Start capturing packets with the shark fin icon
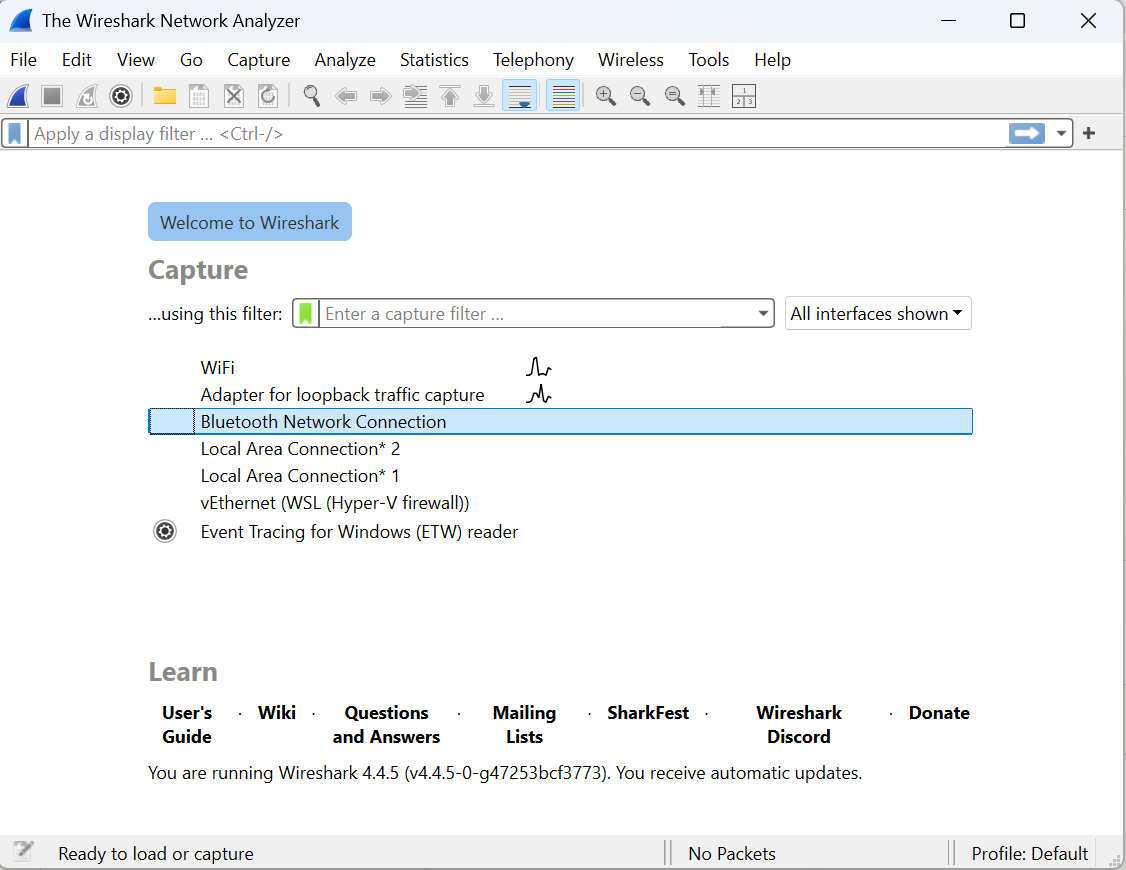The height and width of the screenshot is (870, 1126). tap(18, 96)
